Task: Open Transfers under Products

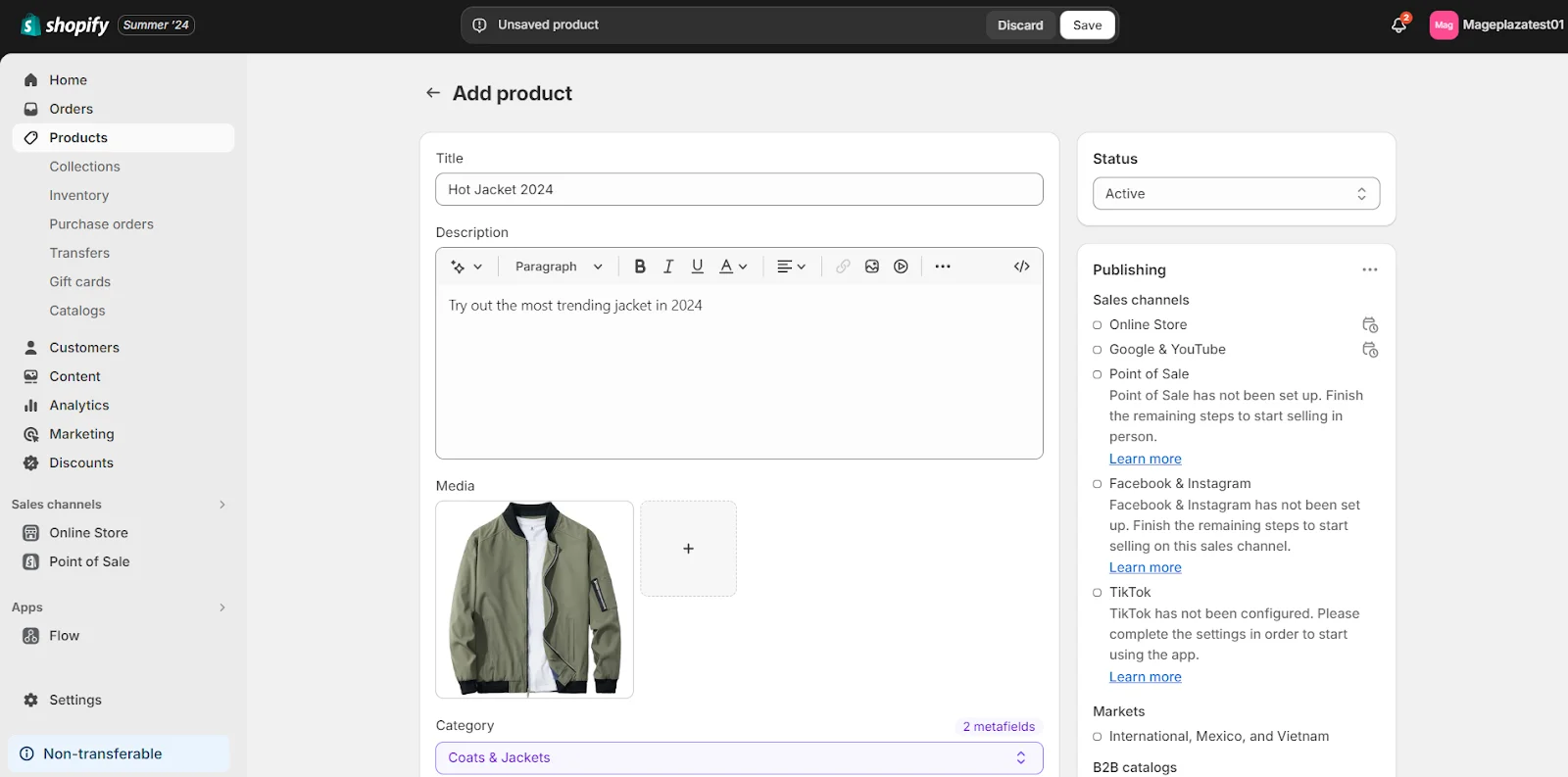Action: 80,253
